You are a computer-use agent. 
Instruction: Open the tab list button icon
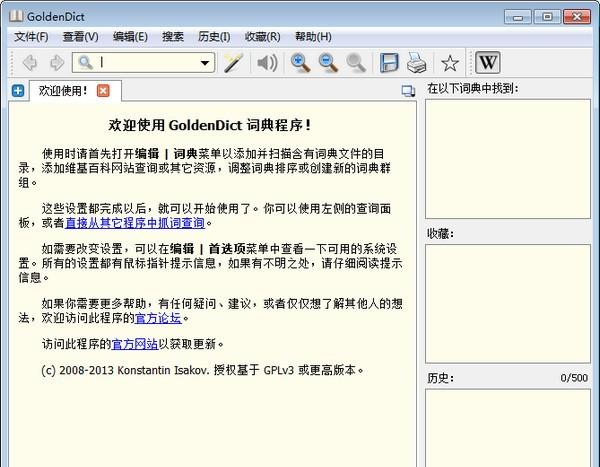(408, 91)
